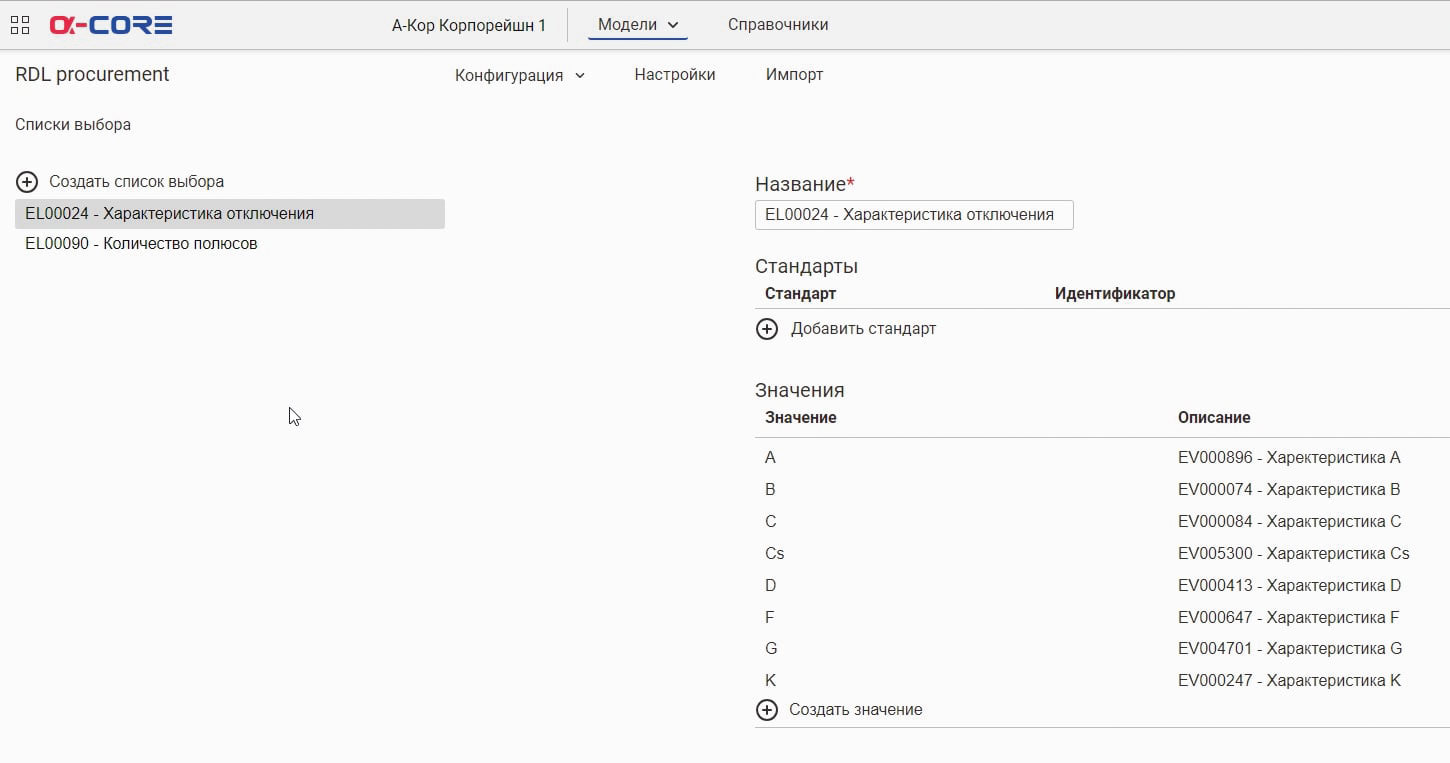Viewport: 1450px width, 763px height.
Task: Click the Создать список выбора label
Action: pyautogui.click(x=137, y=182)
